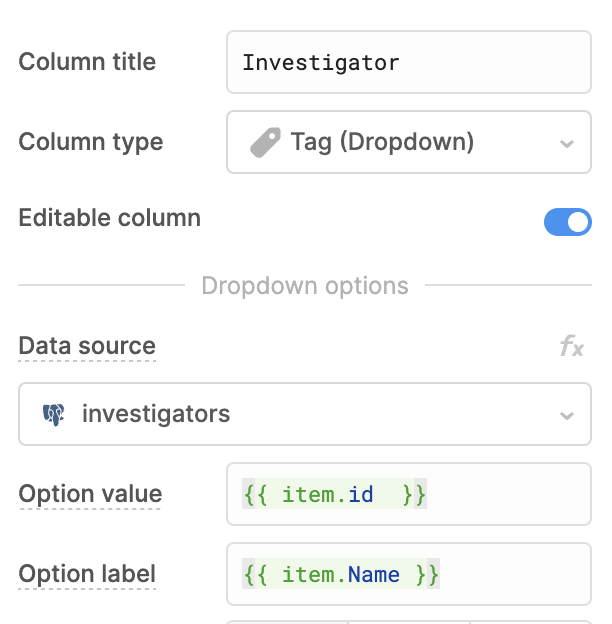Viewport: 612px width, 624px height.
Task: Click the "item.Name" text in Option label
Action: [x=341, y=575]
